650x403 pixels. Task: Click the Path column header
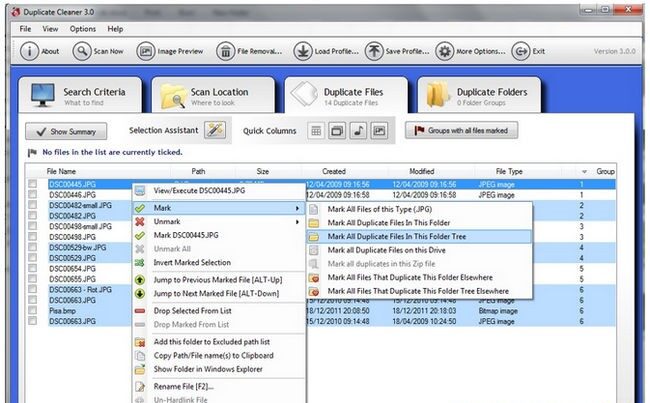pyautogui.click(x=198, y=171)
